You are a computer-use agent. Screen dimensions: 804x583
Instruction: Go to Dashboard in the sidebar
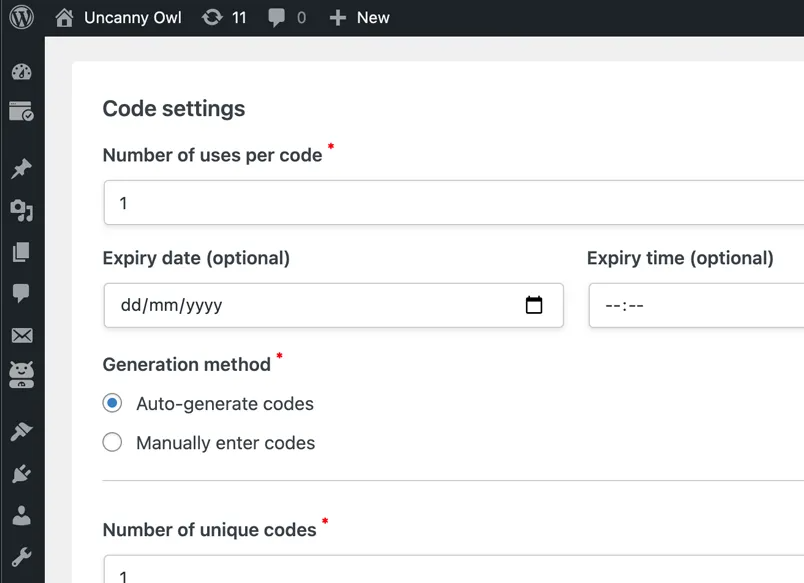pos(21,72)
